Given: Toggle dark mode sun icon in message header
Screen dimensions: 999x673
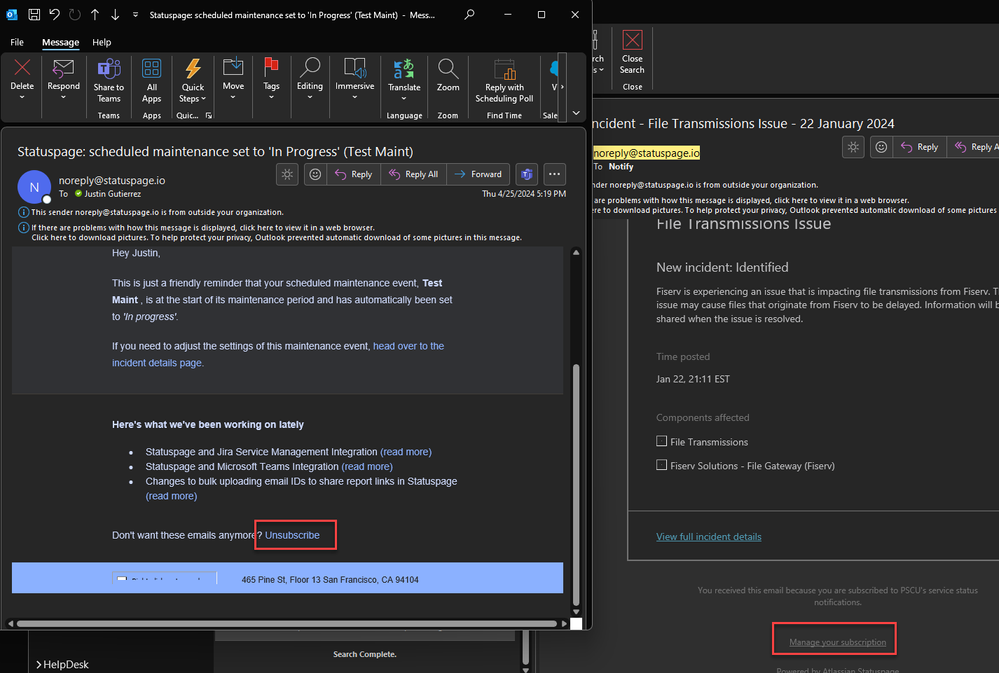Looking at the screenshot, I should 286,174.
